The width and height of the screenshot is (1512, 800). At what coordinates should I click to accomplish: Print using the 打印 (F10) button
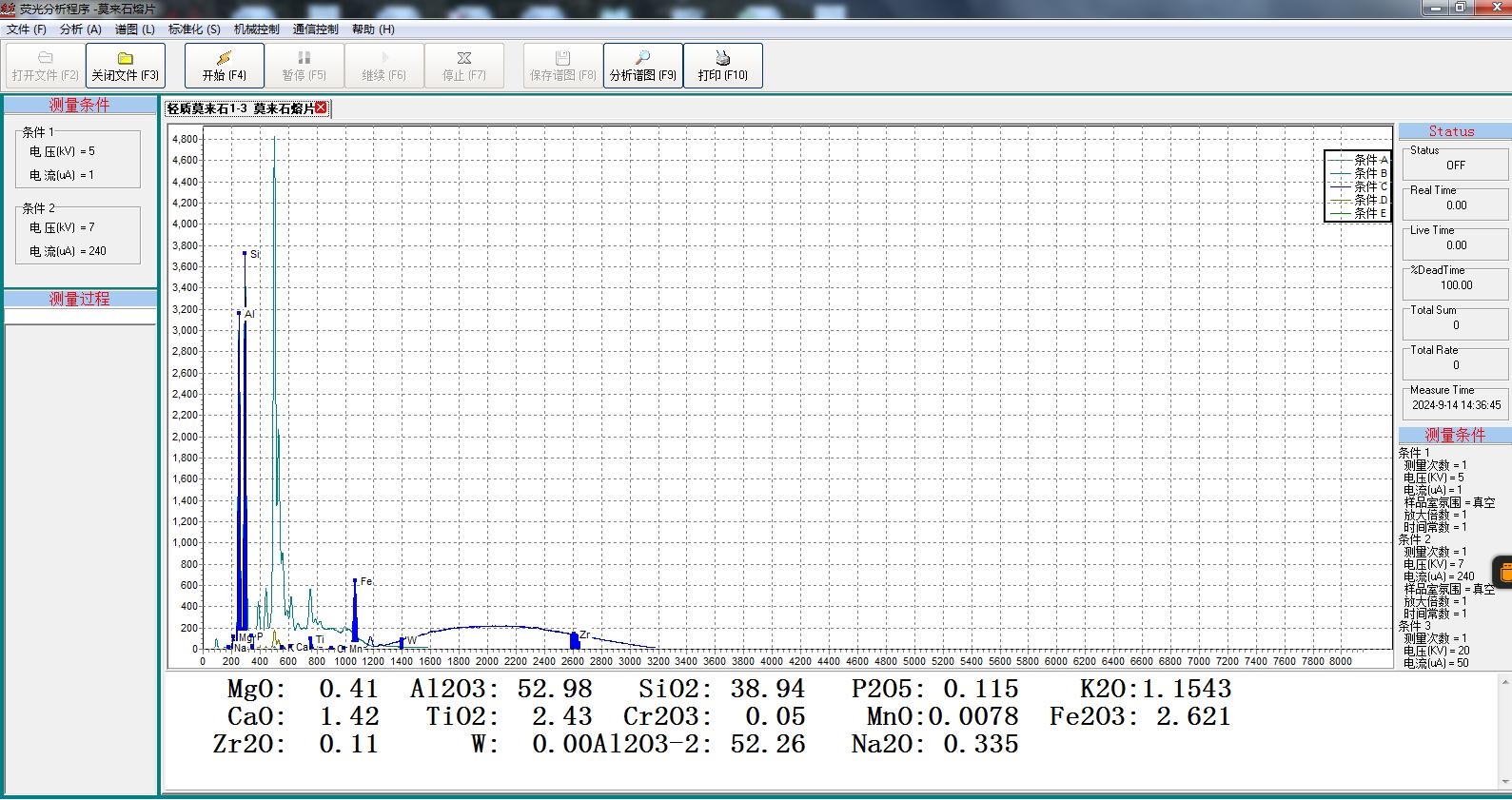pyautogui.click(x=722, y=66)
